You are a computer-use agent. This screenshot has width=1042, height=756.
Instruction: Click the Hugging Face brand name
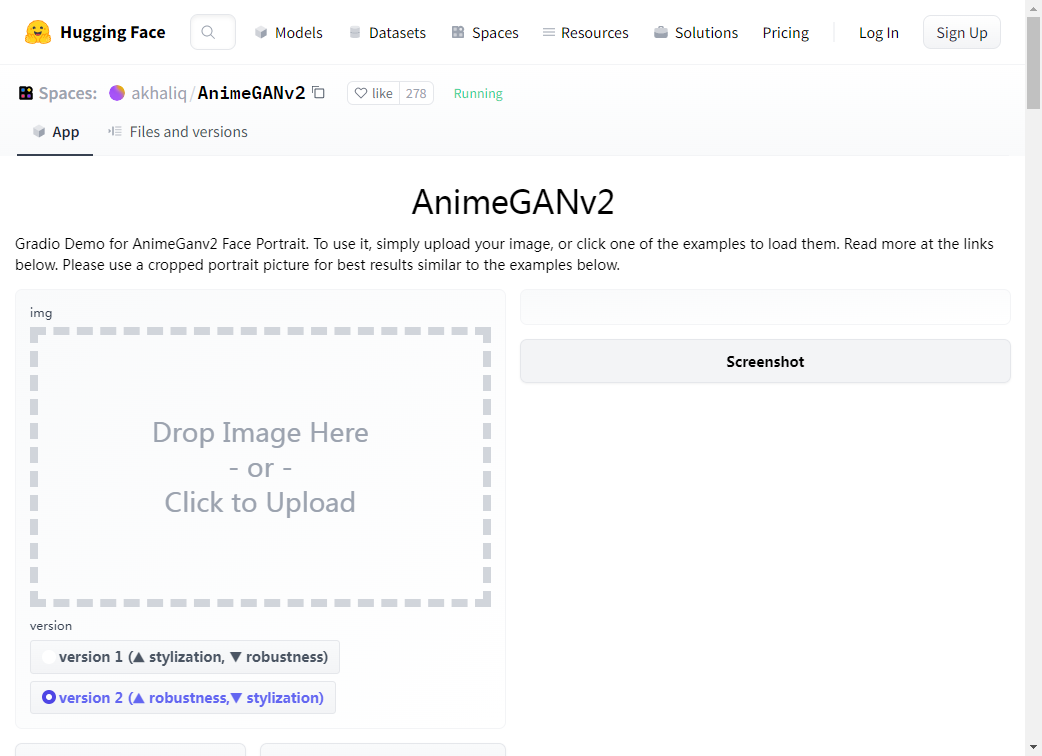[112, 32]
